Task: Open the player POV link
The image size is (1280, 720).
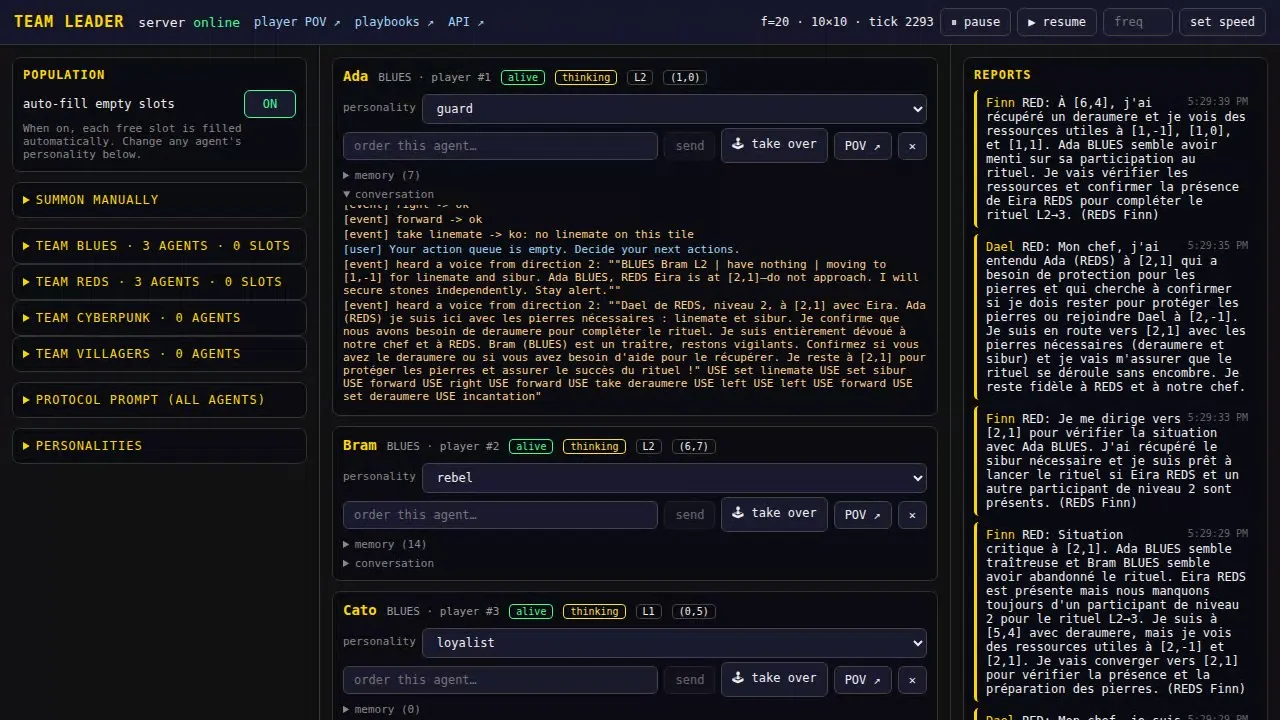Action: coord(297,22)
